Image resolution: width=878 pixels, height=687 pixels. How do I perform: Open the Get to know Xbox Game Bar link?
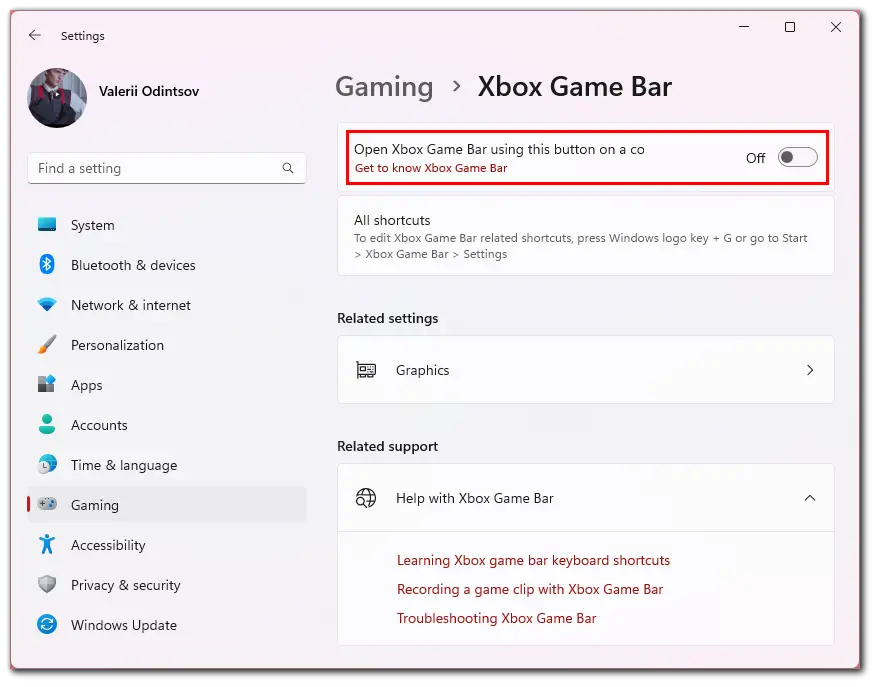point(431,168)
